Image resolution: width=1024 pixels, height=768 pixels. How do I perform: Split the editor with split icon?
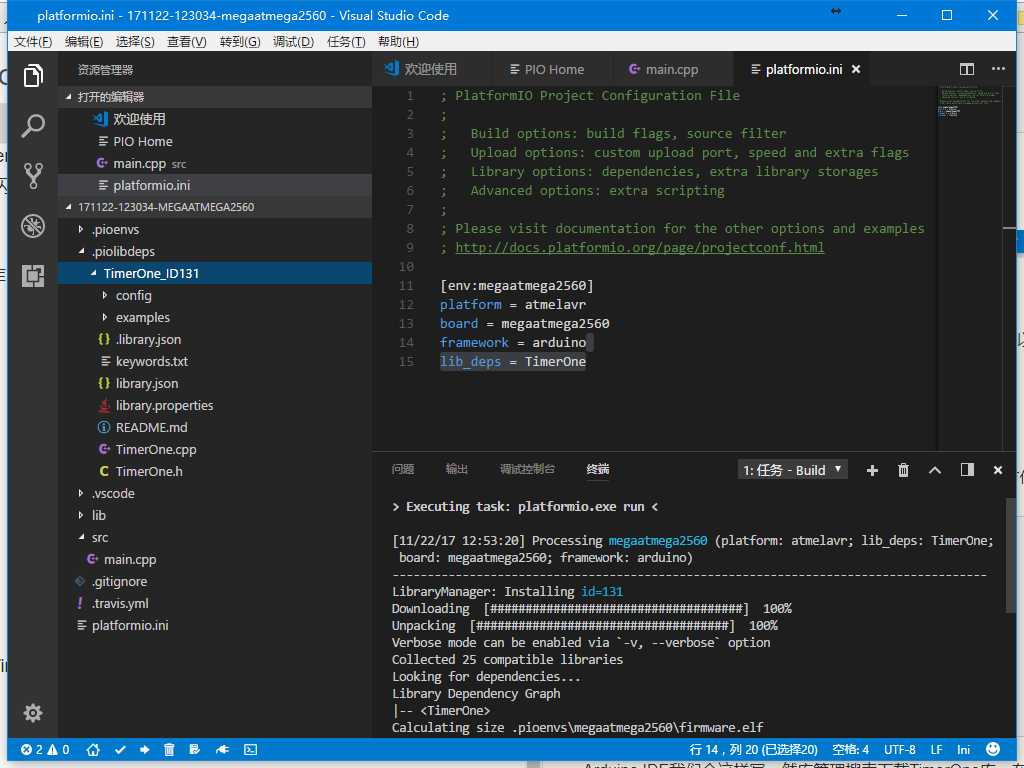pyautogui.click(x=967, y=69)
